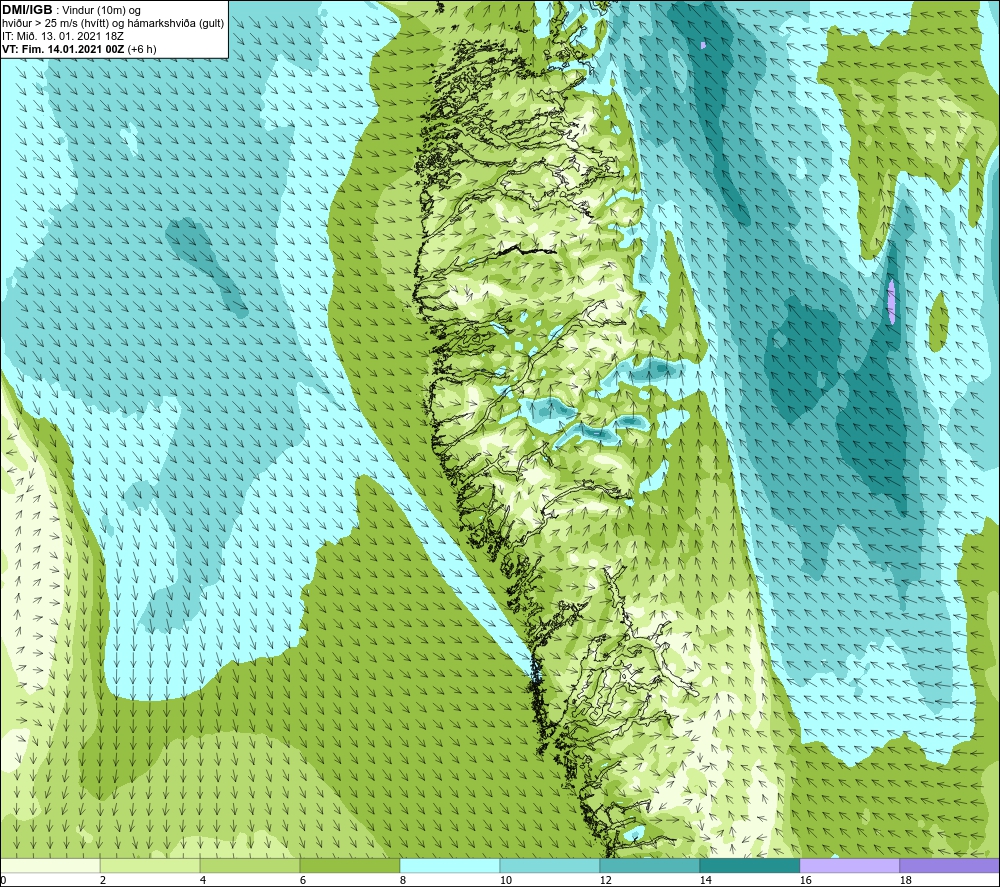Click the legend scale label '4'
This screenshot has height=887, width=1000.
pos(203,881)
